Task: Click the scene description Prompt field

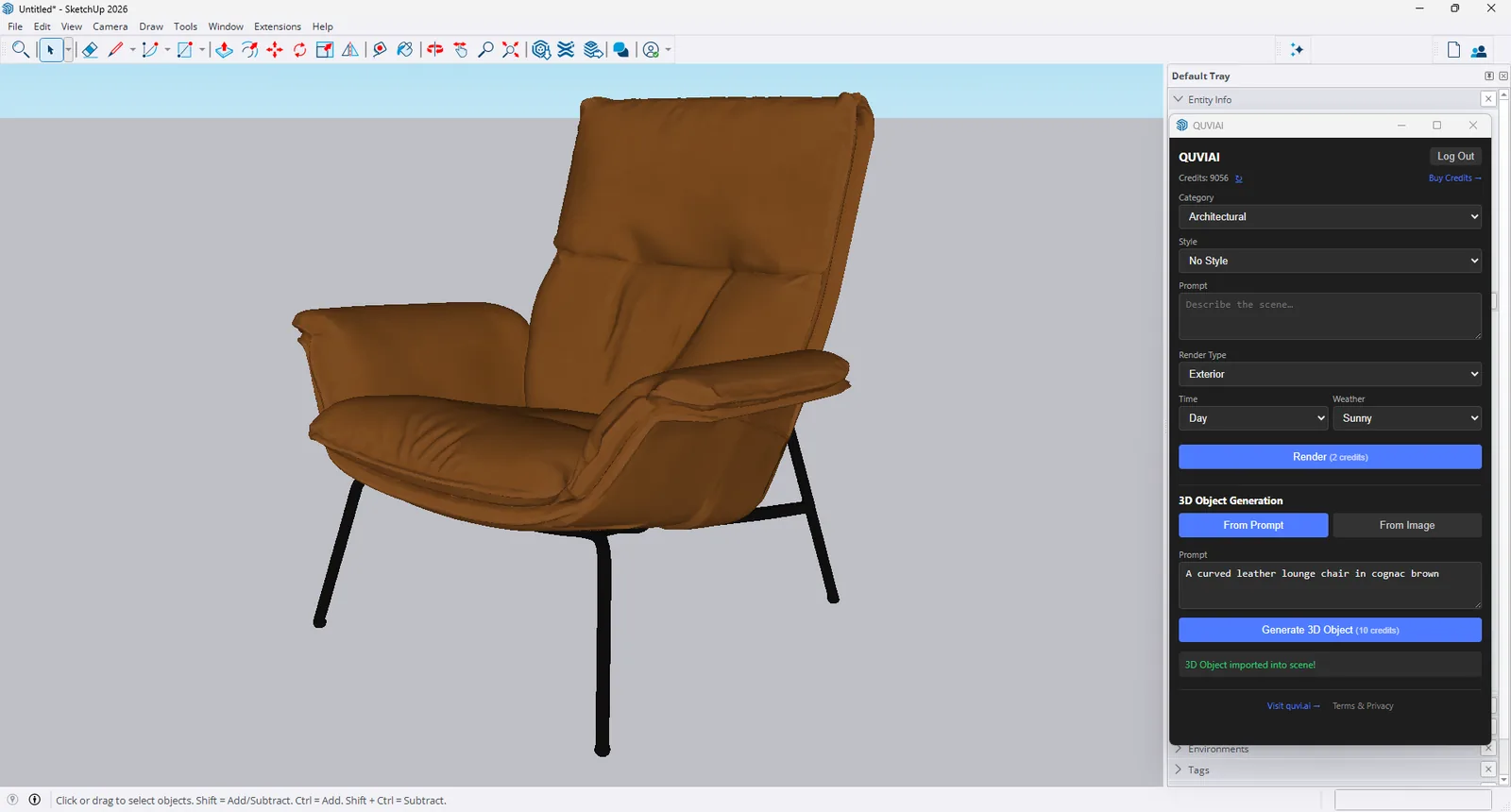Action: coord(1330,316)
